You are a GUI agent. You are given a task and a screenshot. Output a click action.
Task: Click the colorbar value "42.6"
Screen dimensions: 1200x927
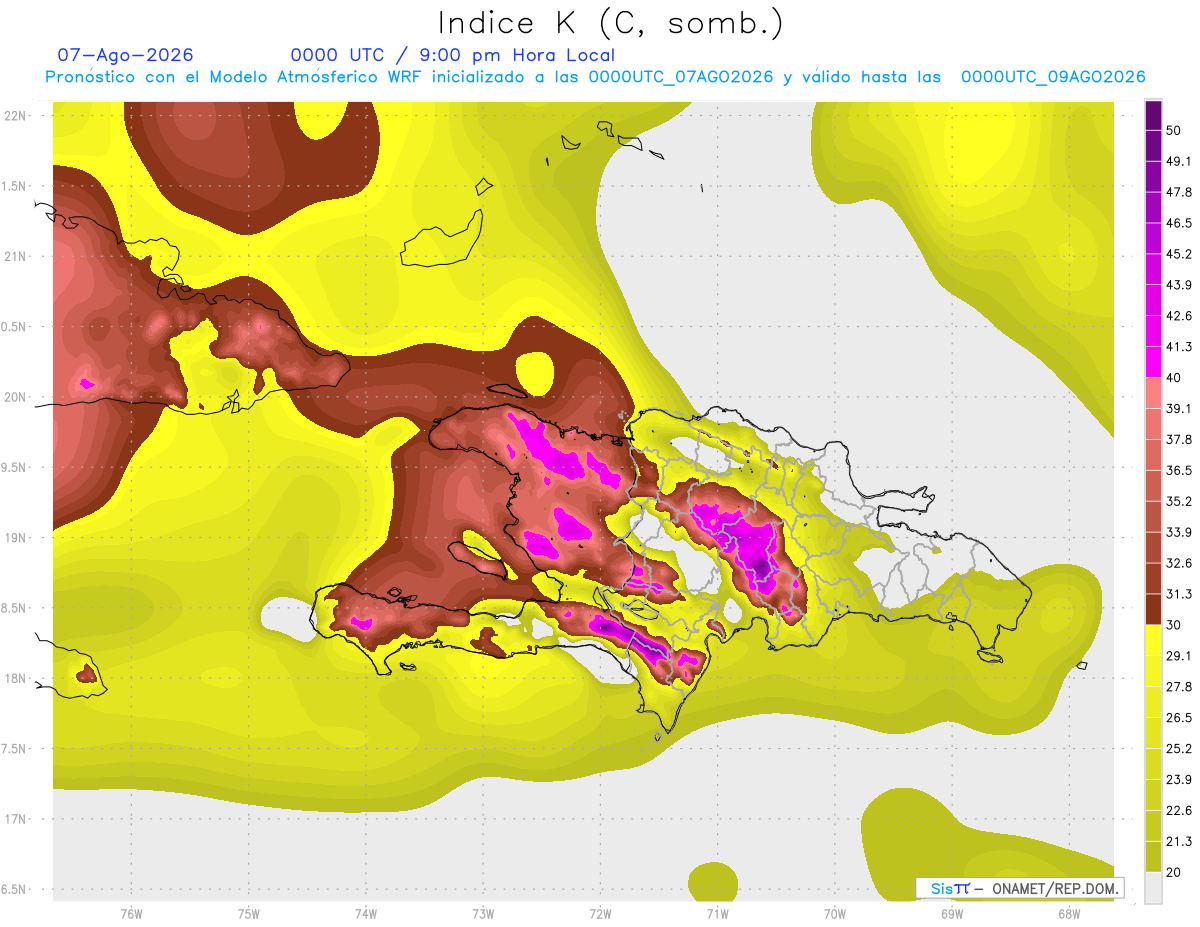pyautogui.click(x=1178, y=316)
